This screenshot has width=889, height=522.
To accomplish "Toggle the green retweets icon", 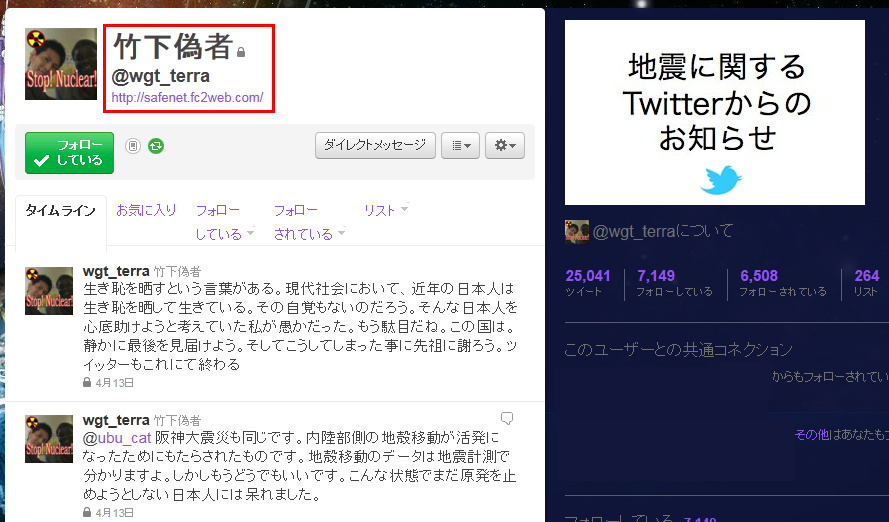I will point(156,146).
